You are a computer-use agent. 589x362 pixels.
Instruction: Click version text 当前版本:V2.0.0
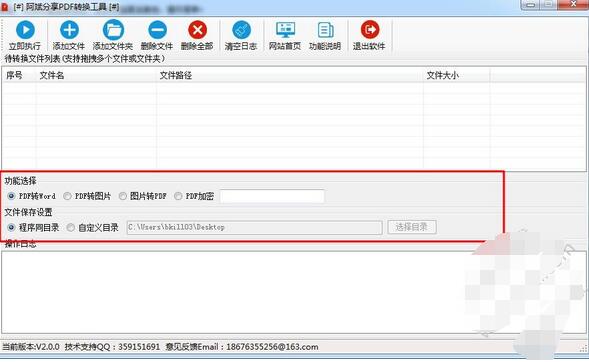[x=31, y=347]
